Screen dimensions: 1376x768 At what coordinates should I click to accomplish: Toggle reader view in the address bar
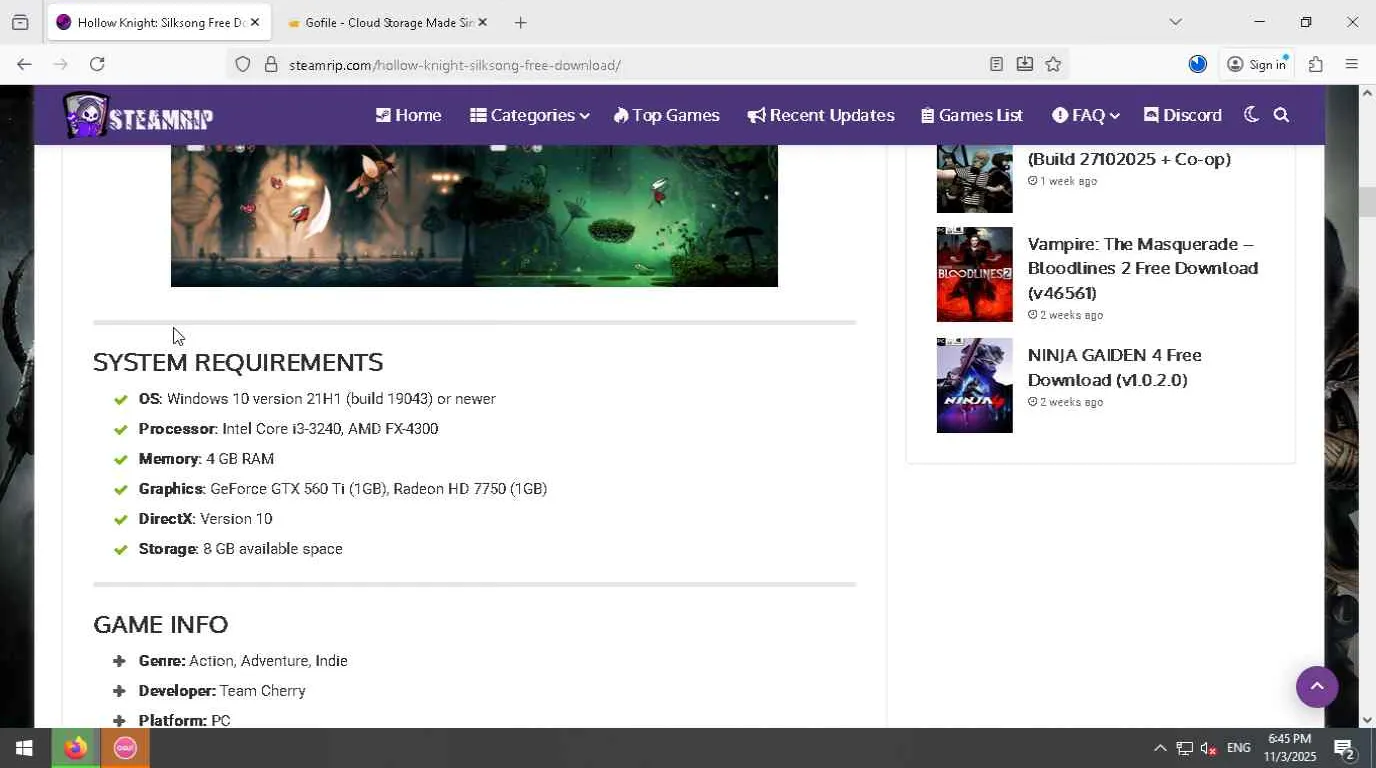(996, 64)
